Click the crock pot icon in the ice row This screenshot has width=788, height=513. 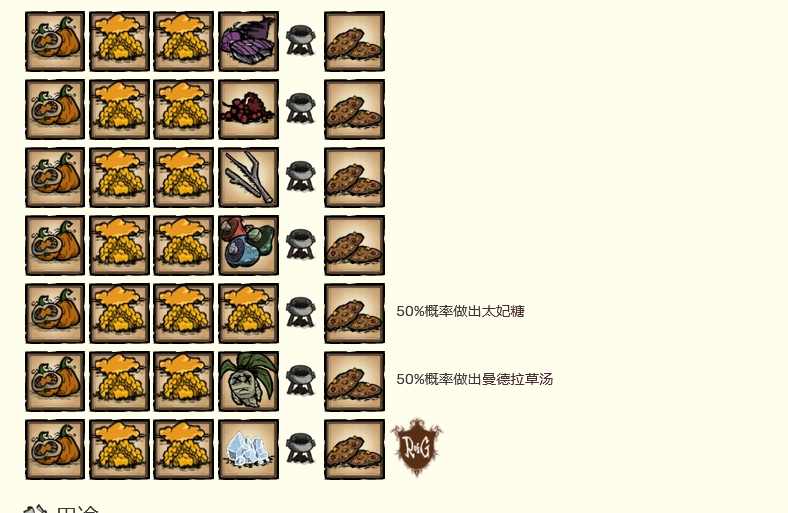[x=301, y=449]
